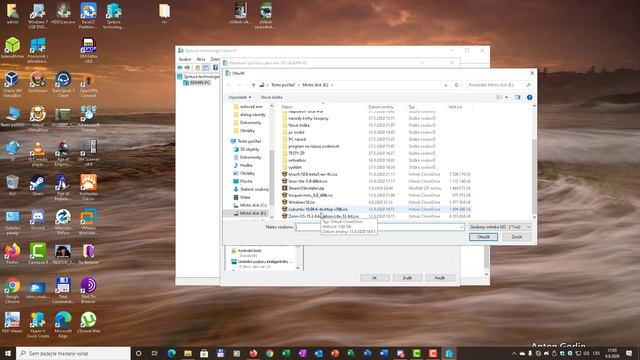Open Discord desktop icon
The height and width of the screenshot is (360, 640).
(38, 220)
